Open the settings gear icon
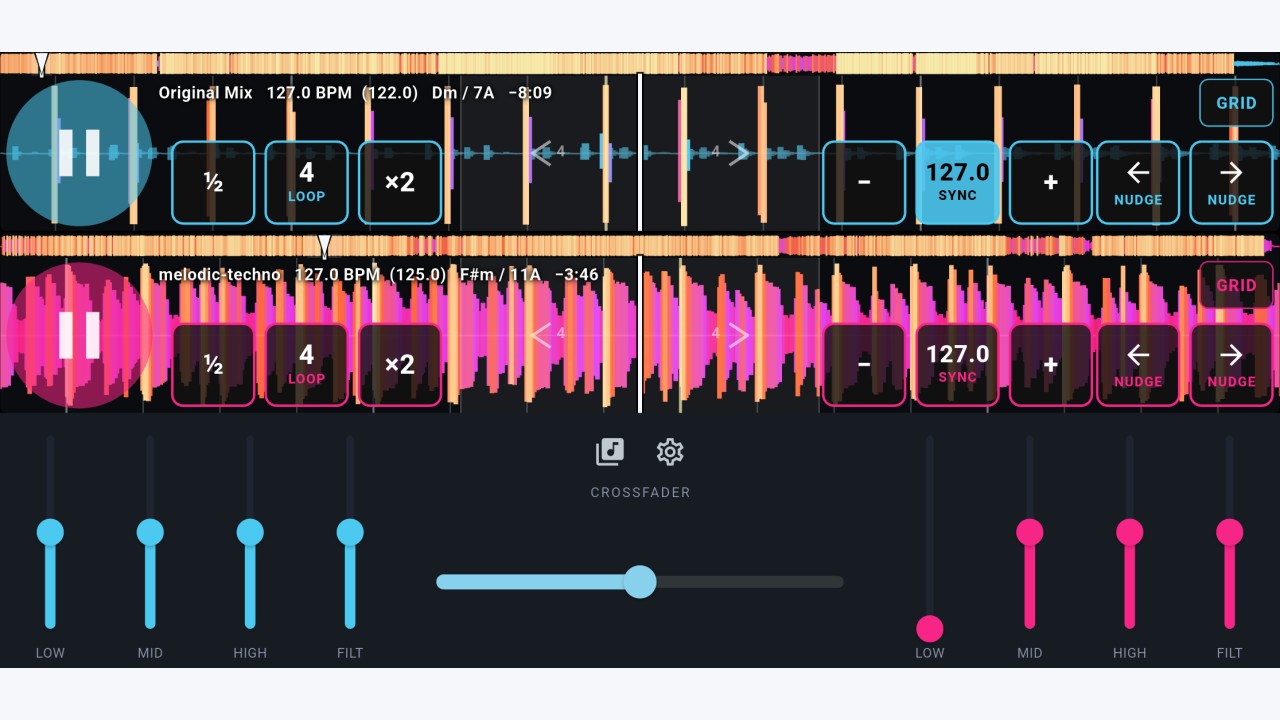The width and height of the screenshot is (1280, 720). tap(670, 452)
